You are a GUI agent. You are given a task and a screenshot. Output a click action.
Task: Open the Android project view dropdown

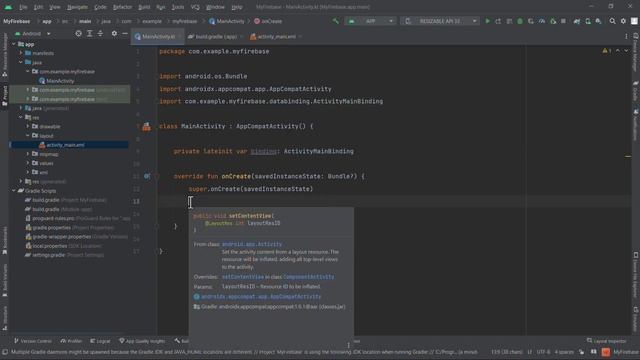[32, 33]
